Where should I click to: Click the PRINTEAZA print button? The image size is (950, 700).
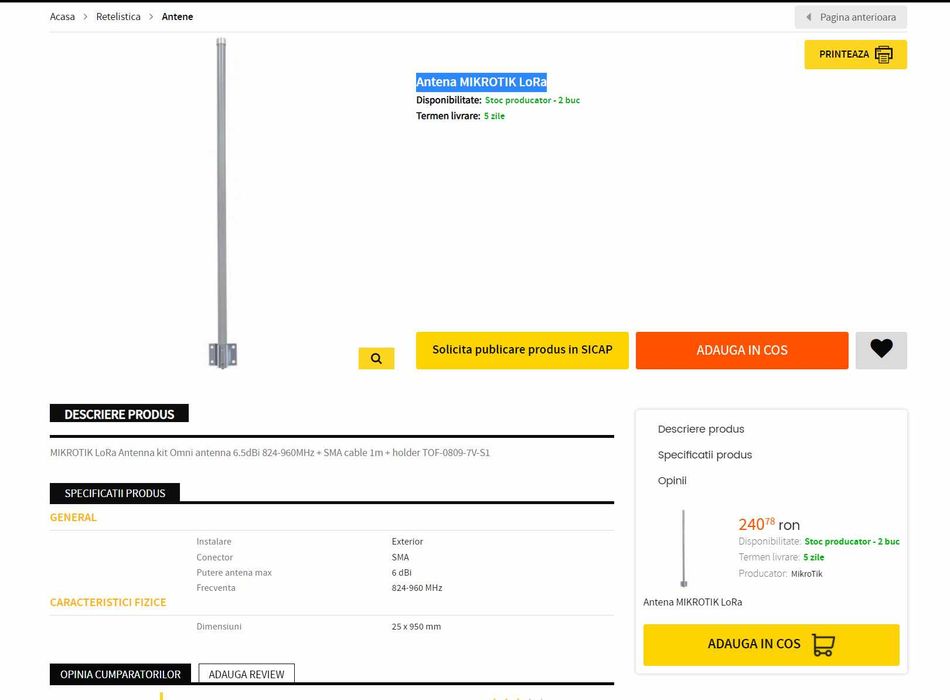point(855,55)
